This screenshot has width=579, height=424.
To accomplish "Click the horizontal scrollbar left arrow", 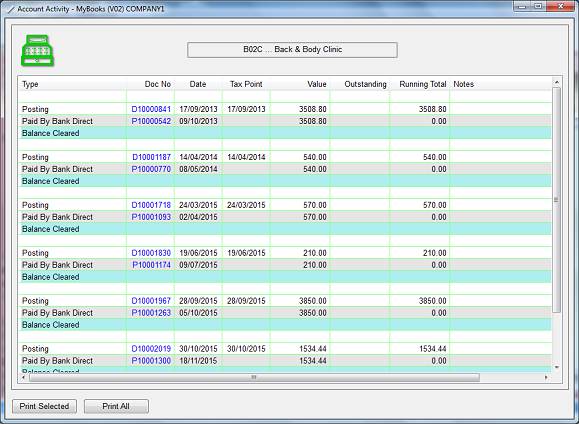I will pos(24,377).
